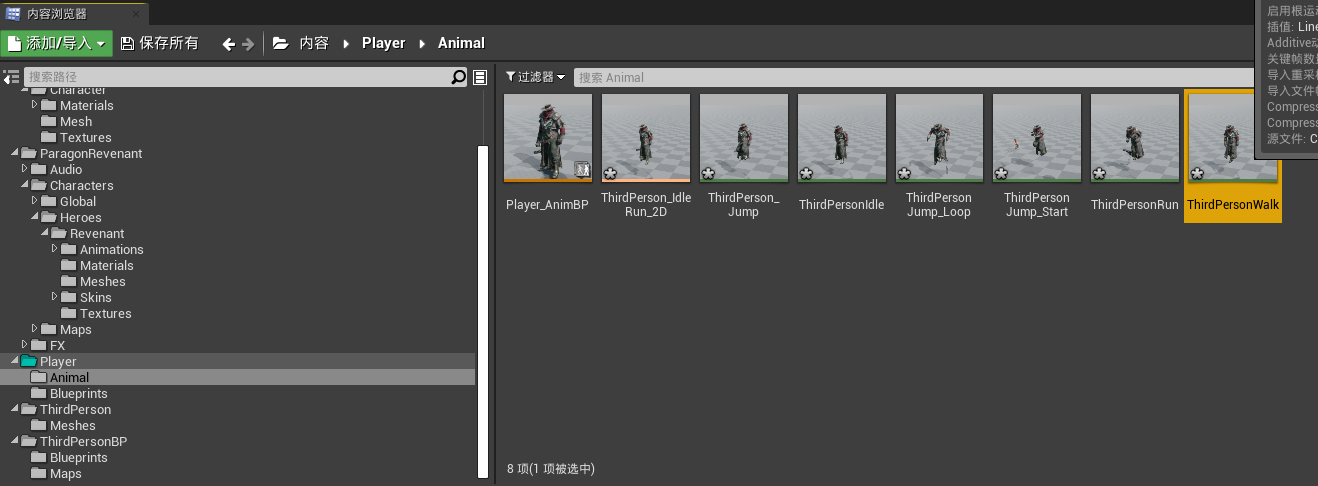Select the Materials folder under Revenant

coord(107,265)
